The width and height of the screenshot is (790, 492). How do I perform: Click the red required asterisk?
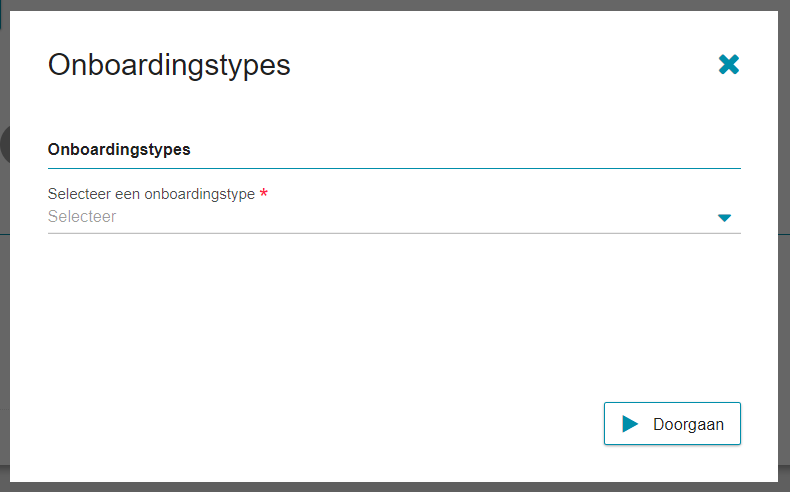(x=264, y=192)
